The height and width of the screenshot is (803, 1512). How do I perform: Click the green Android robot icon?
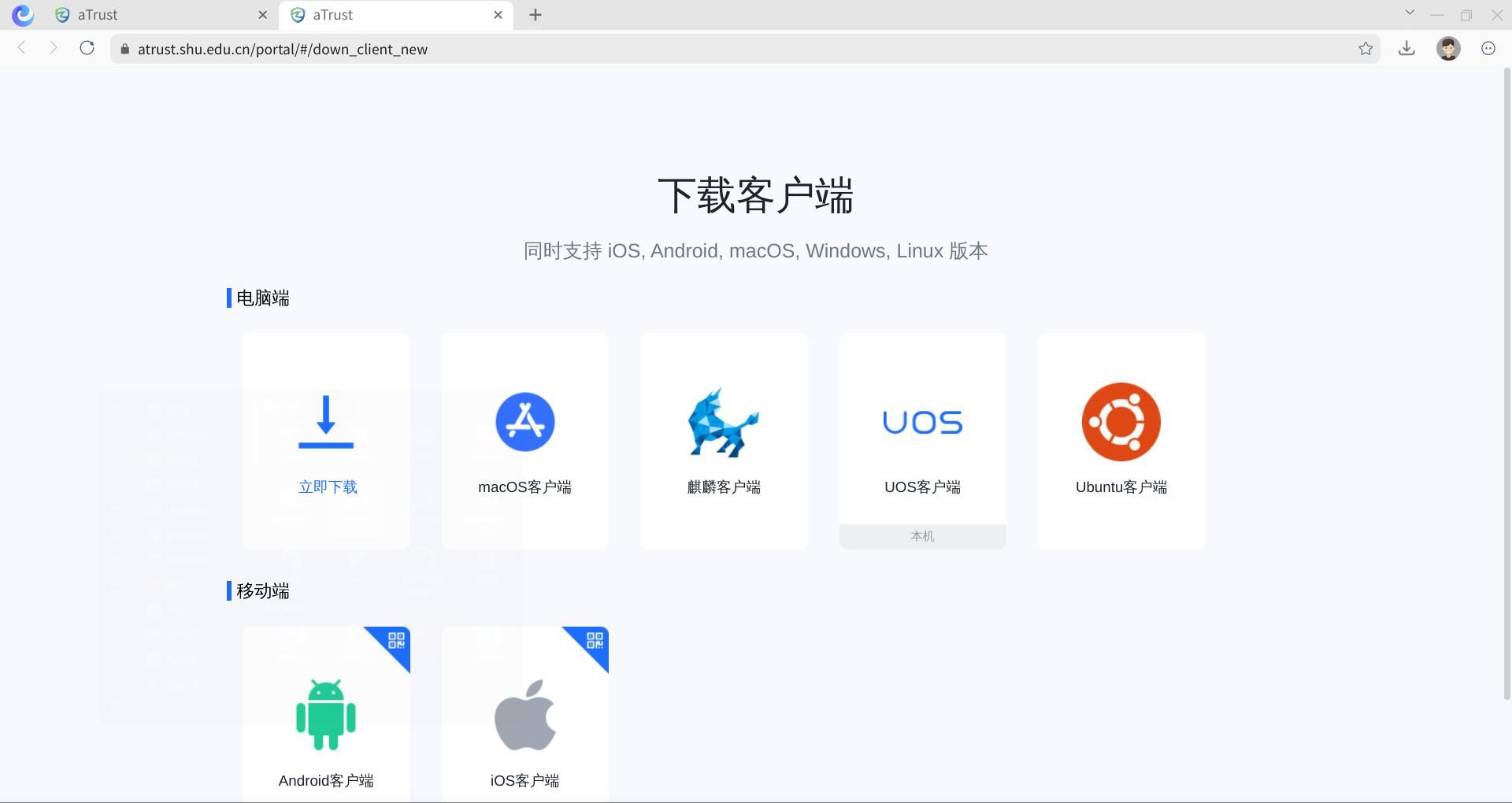pyautogui.click(x=326, y=714)
